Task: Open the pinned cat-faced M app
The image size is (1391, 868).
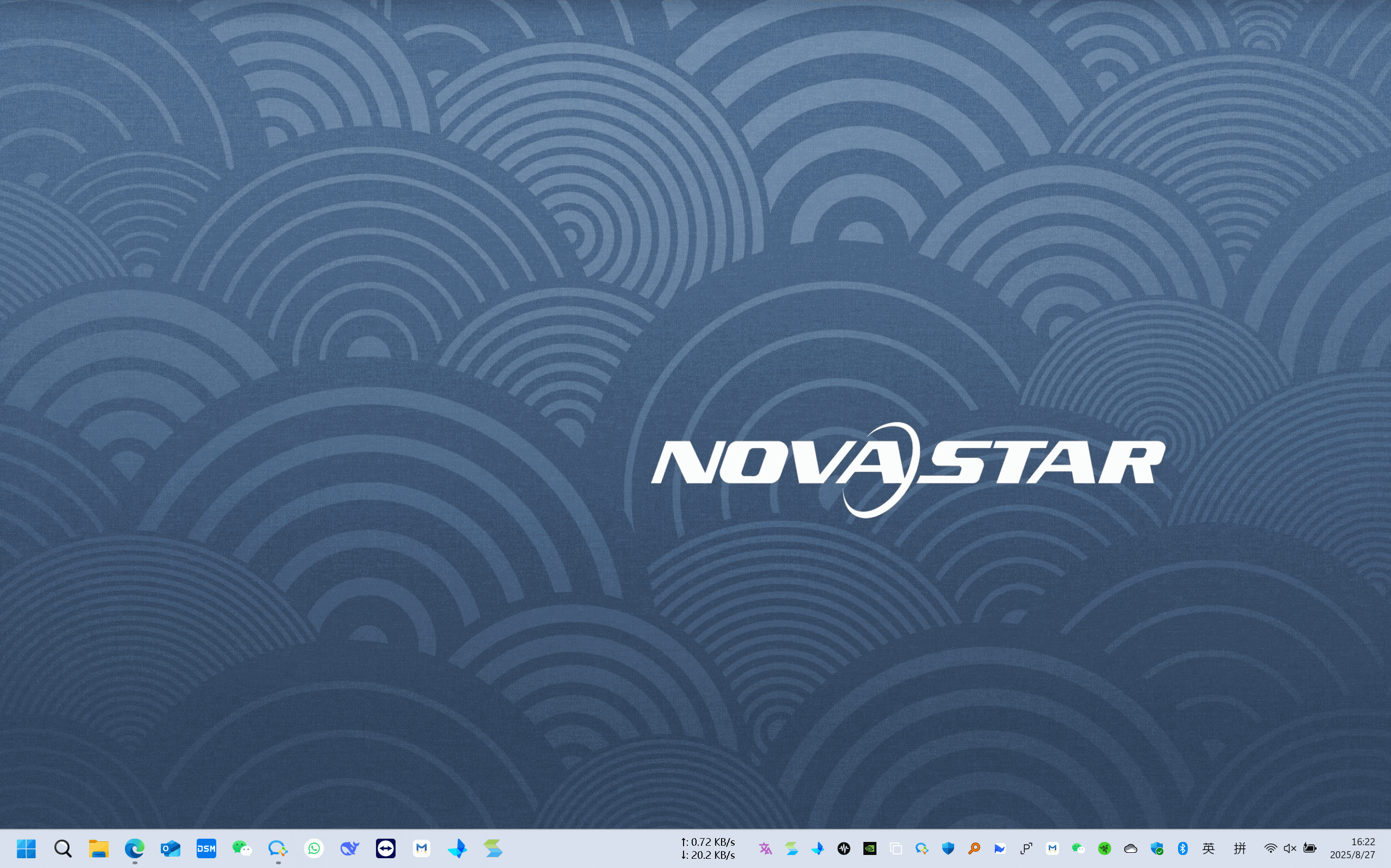Action: coord(422,848)
